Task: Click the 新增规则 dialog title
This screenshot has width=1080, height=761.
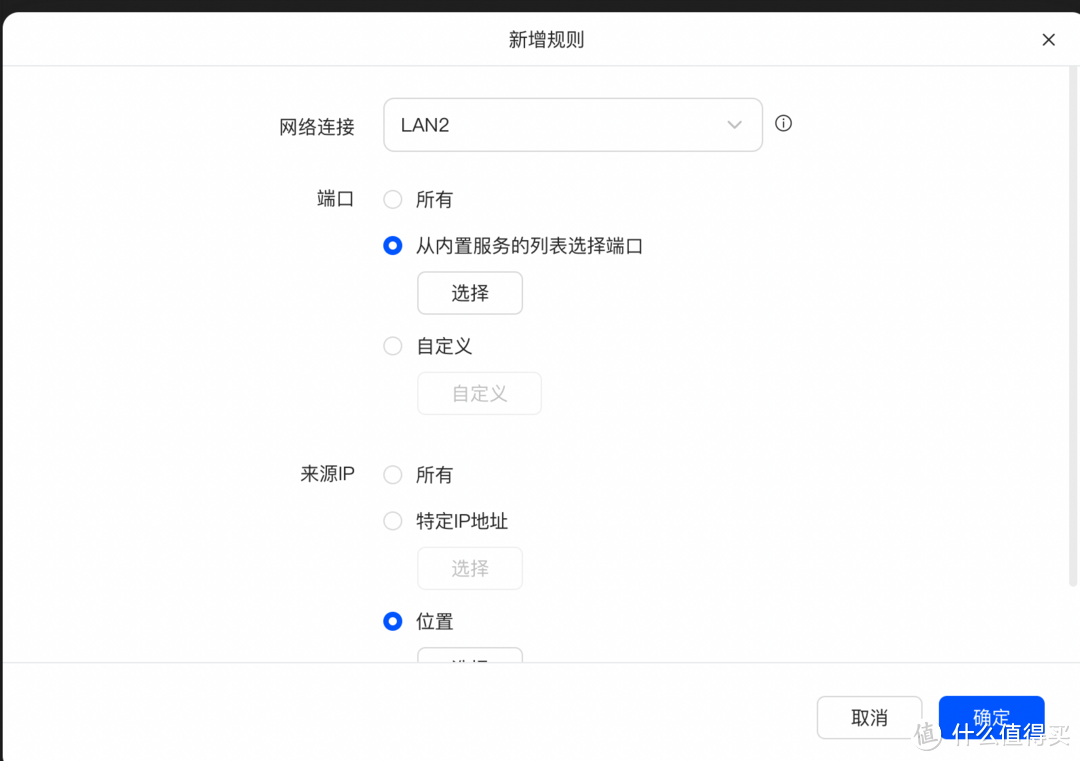Action: 546,39
